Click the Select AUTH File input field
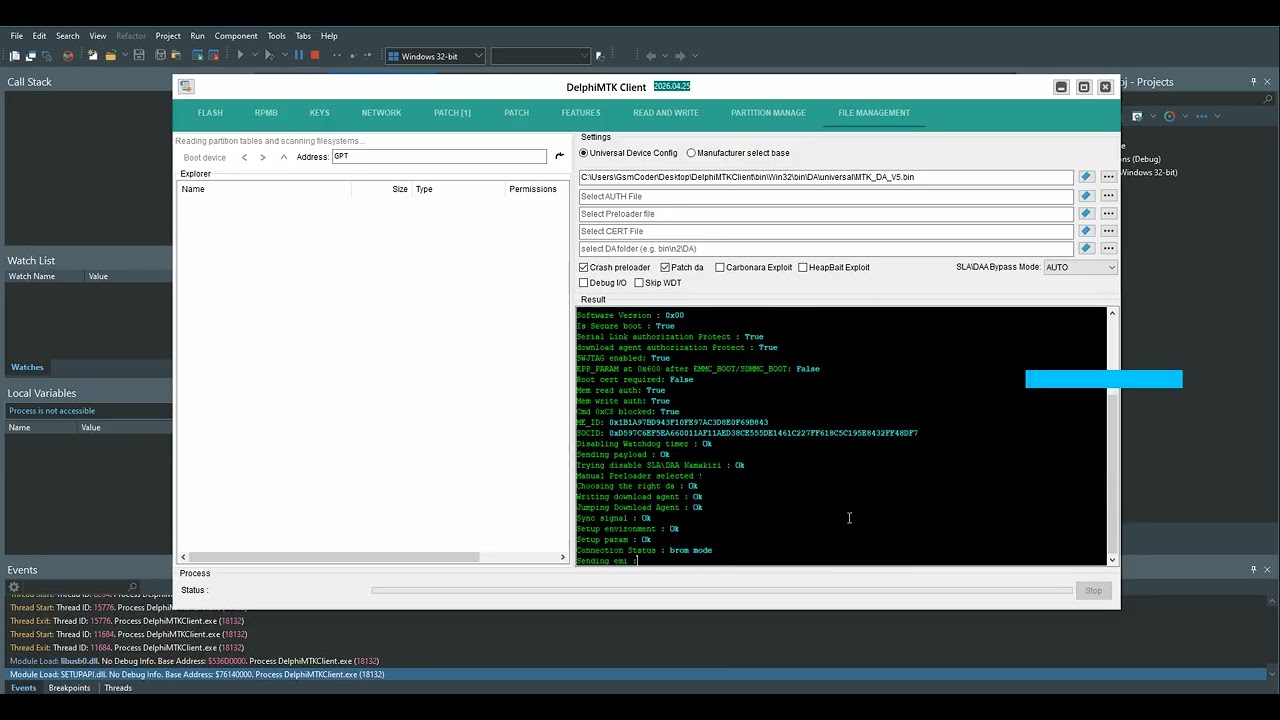The height and width of the screenshot is (720, 1280). coord(826,196)
